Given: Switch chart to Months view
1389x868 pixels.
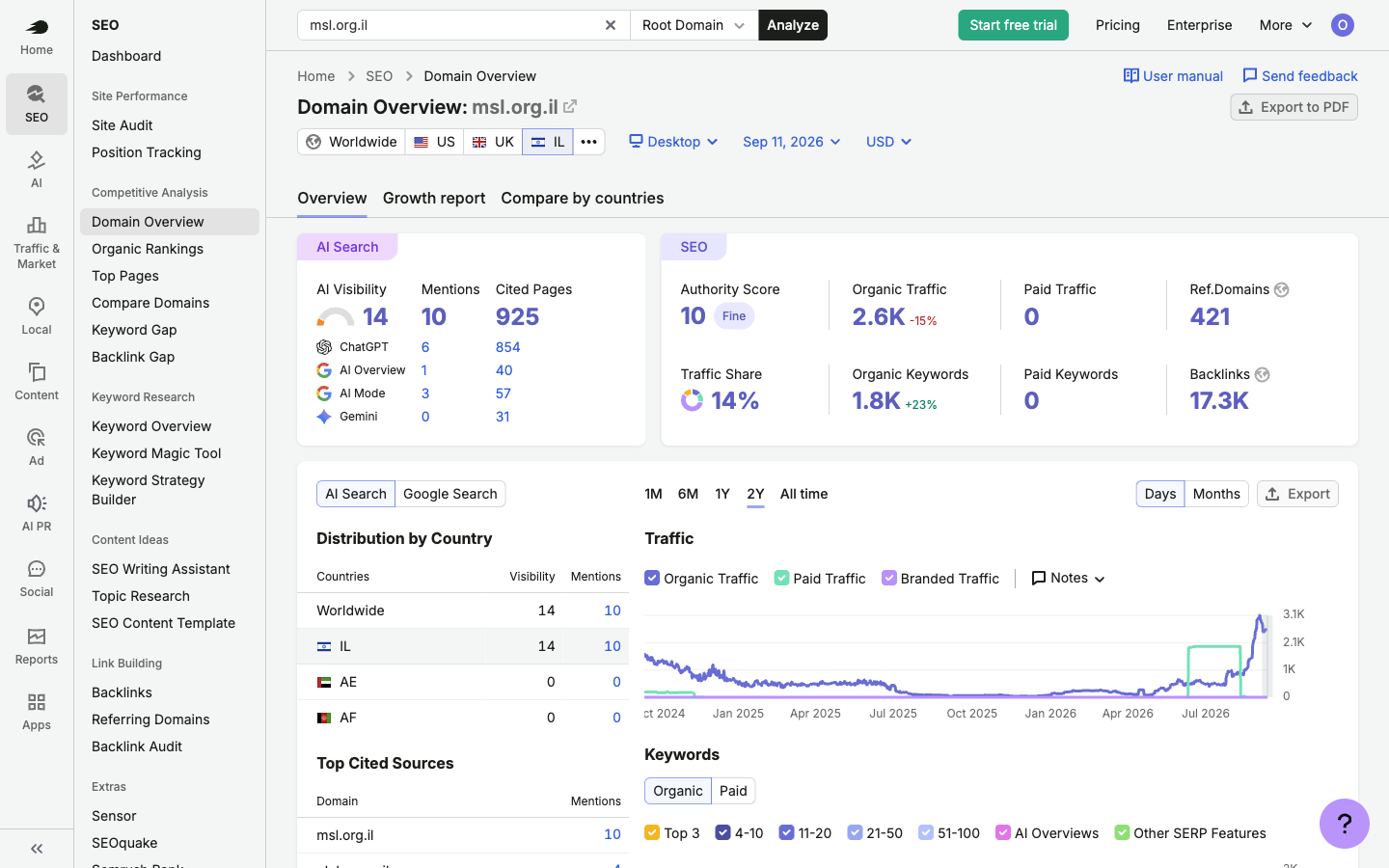Looking at the screenshot, I should (1216, 494).
